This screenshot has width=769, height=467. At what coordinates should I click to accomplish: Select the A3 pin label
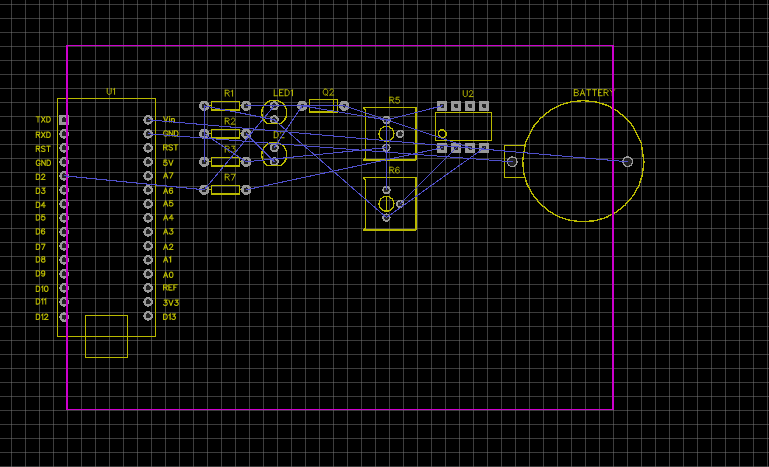(x=168, y=232)
